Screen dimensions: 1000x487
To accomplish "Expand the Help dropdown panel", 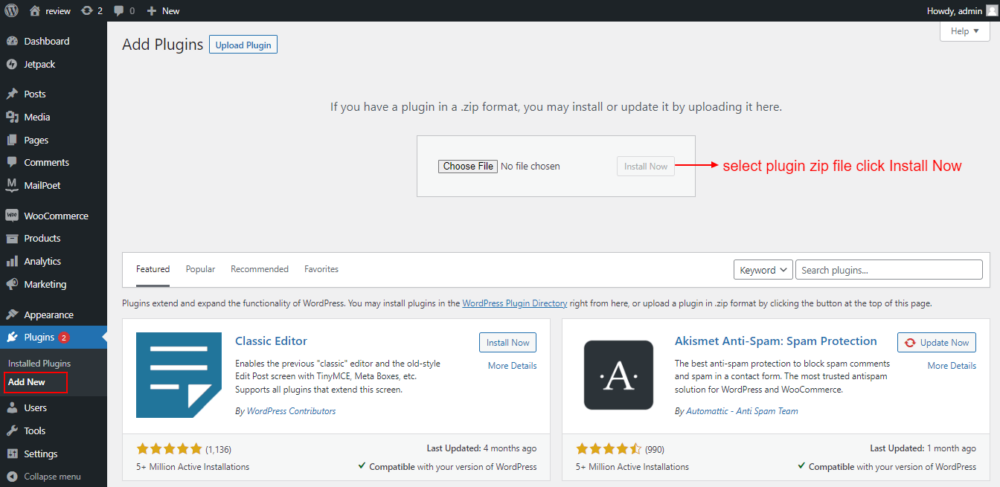I will coord(964,31).
